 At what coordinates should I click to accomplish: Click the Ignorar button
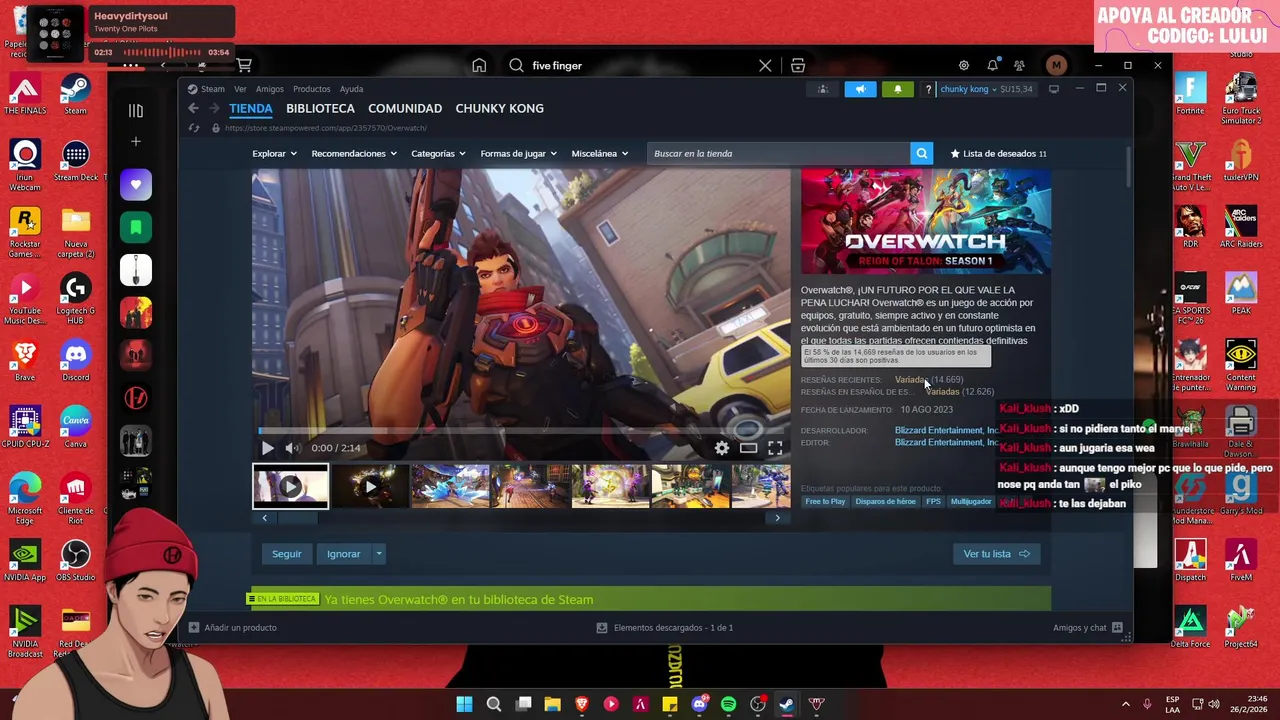coord(344,553)
